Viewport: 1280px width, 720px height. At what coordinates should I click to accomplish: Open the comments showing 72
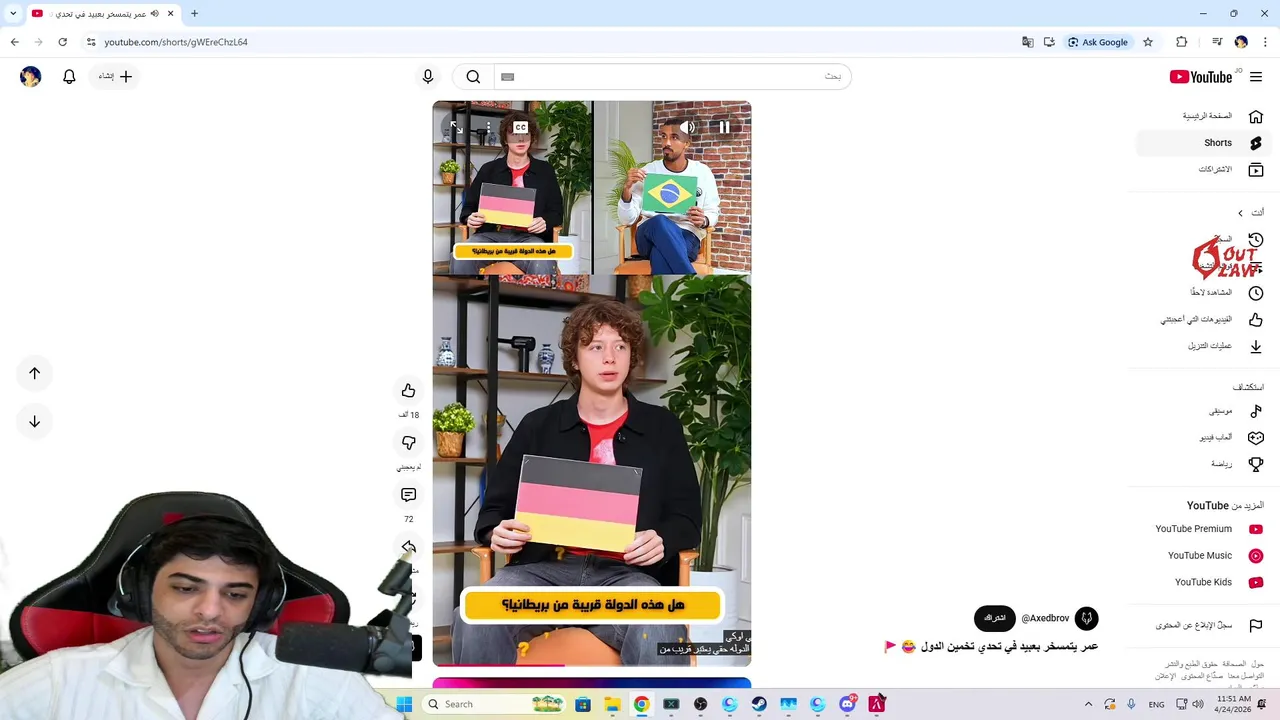pos(408,495)
